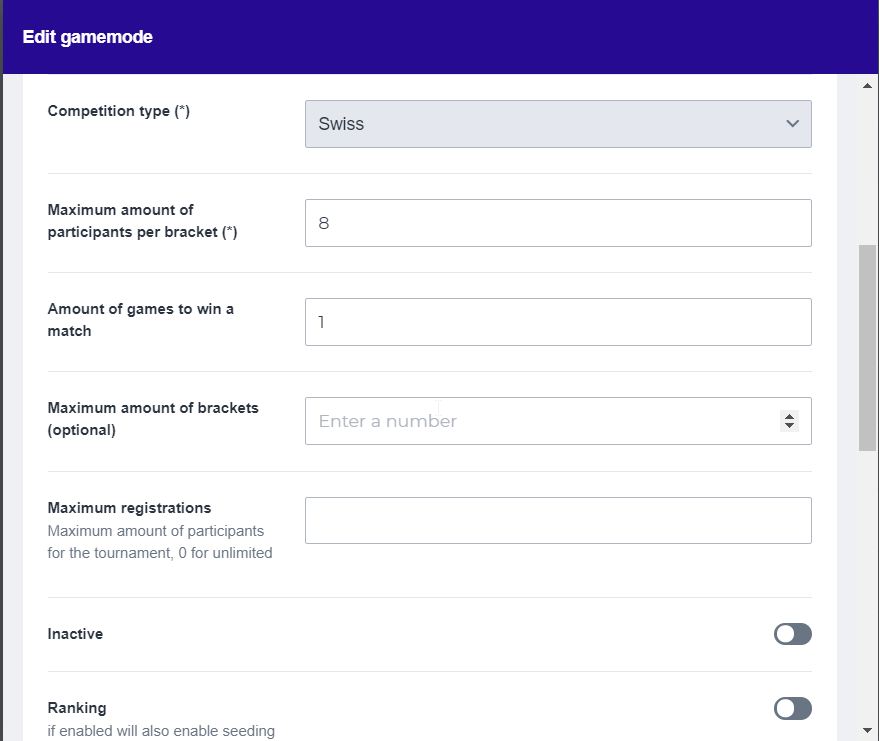This screenshot has height=741, width=879.
Task: Click the Maximum registrations label
Action: pos(129,508)
